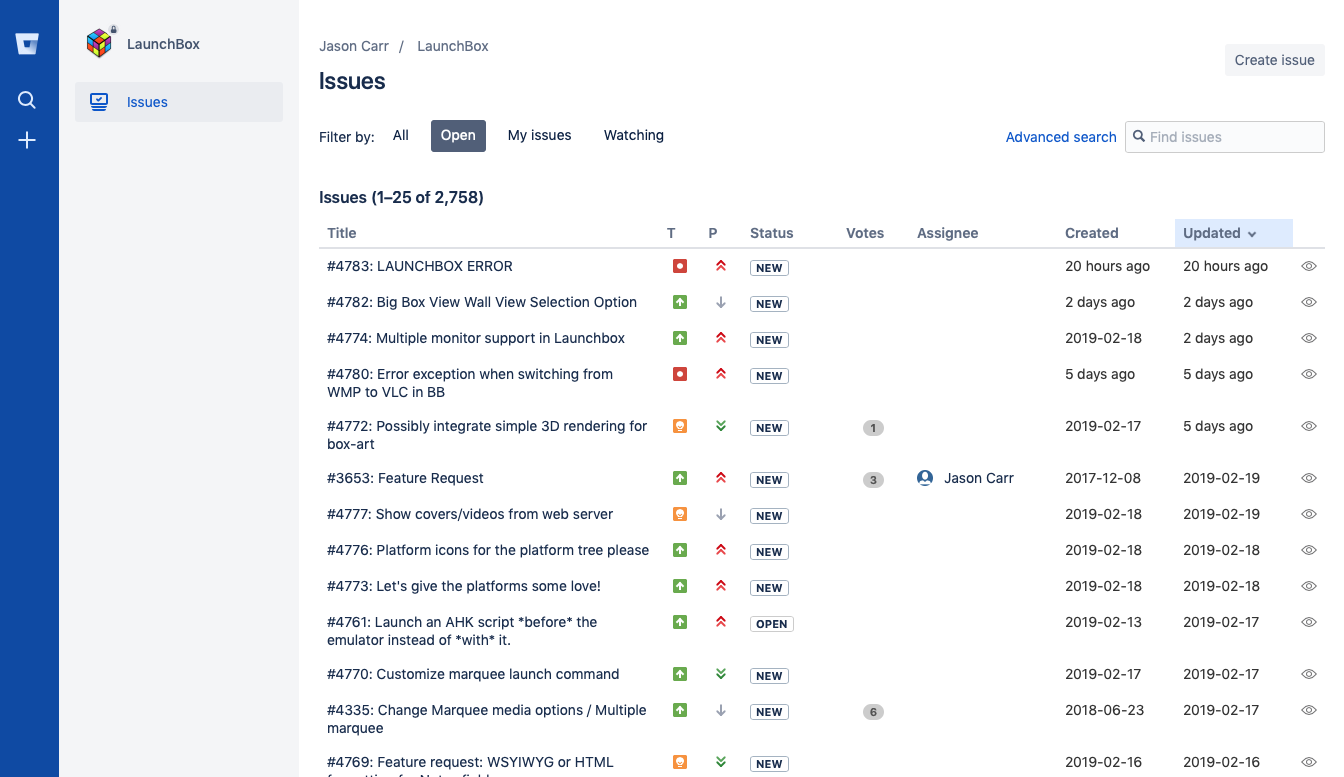Screen dimensions: 1344x777
Task: Open issue #4770 Customize marquee launch command
Action: coord(473,674)
